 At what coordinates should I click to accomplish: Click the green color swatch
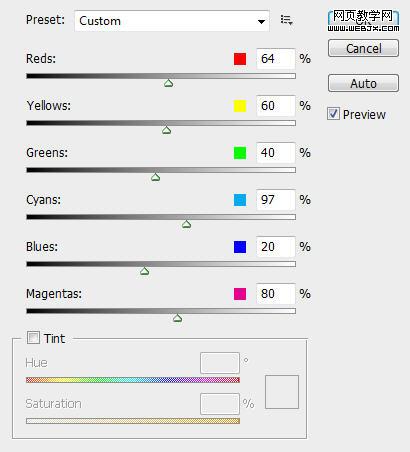240,153
